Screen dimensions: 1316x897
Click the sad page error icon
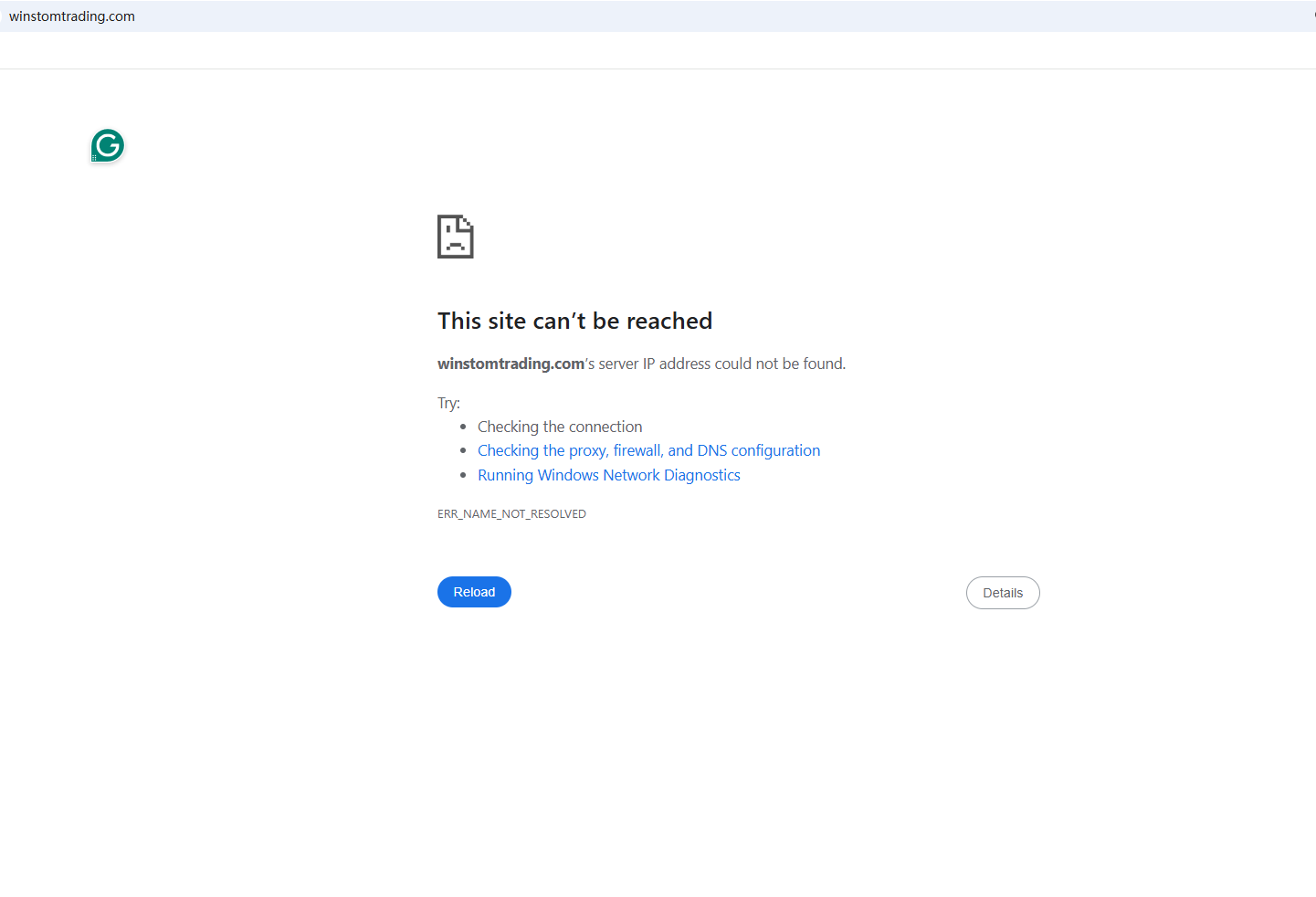pos(456,237)
